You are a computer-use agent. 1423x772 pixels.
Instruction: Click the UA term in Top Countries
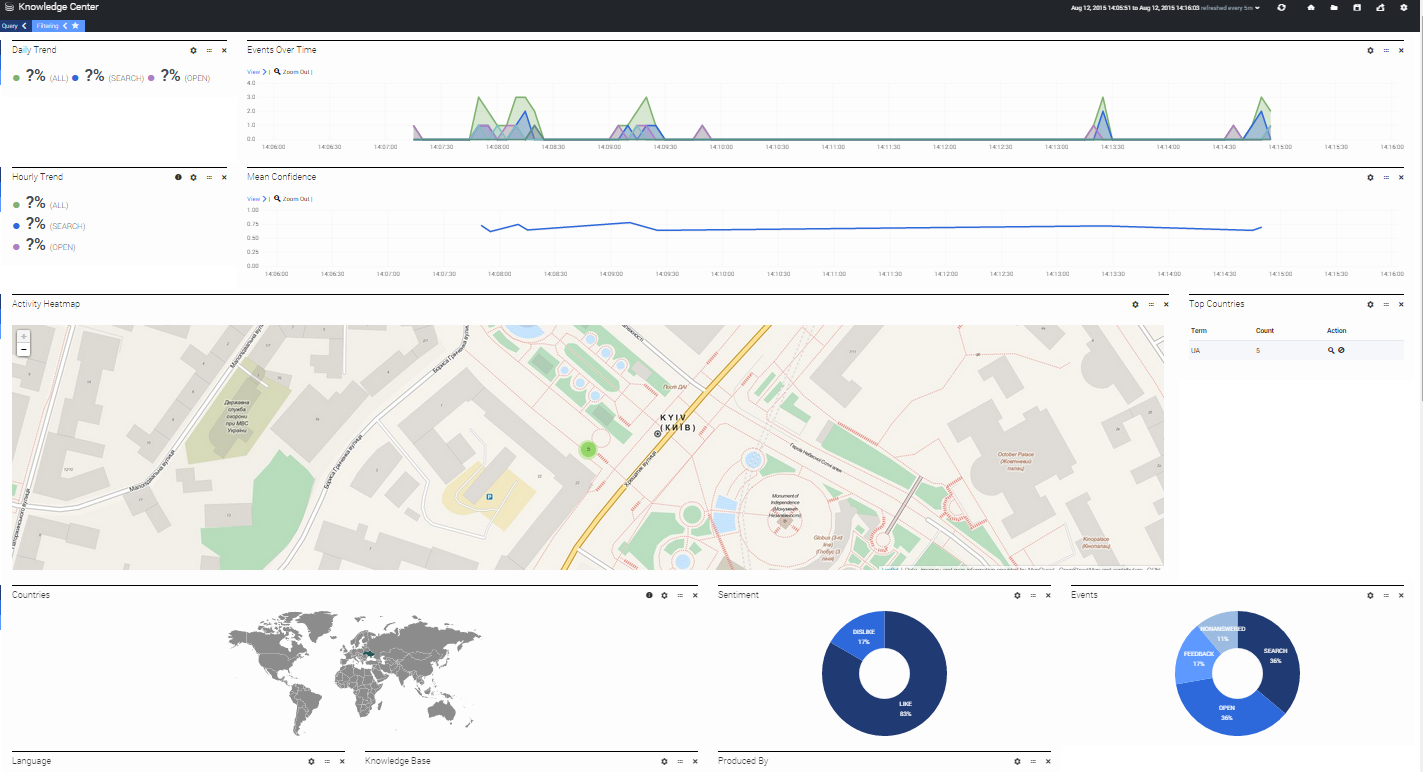(x=1195, y=350)
